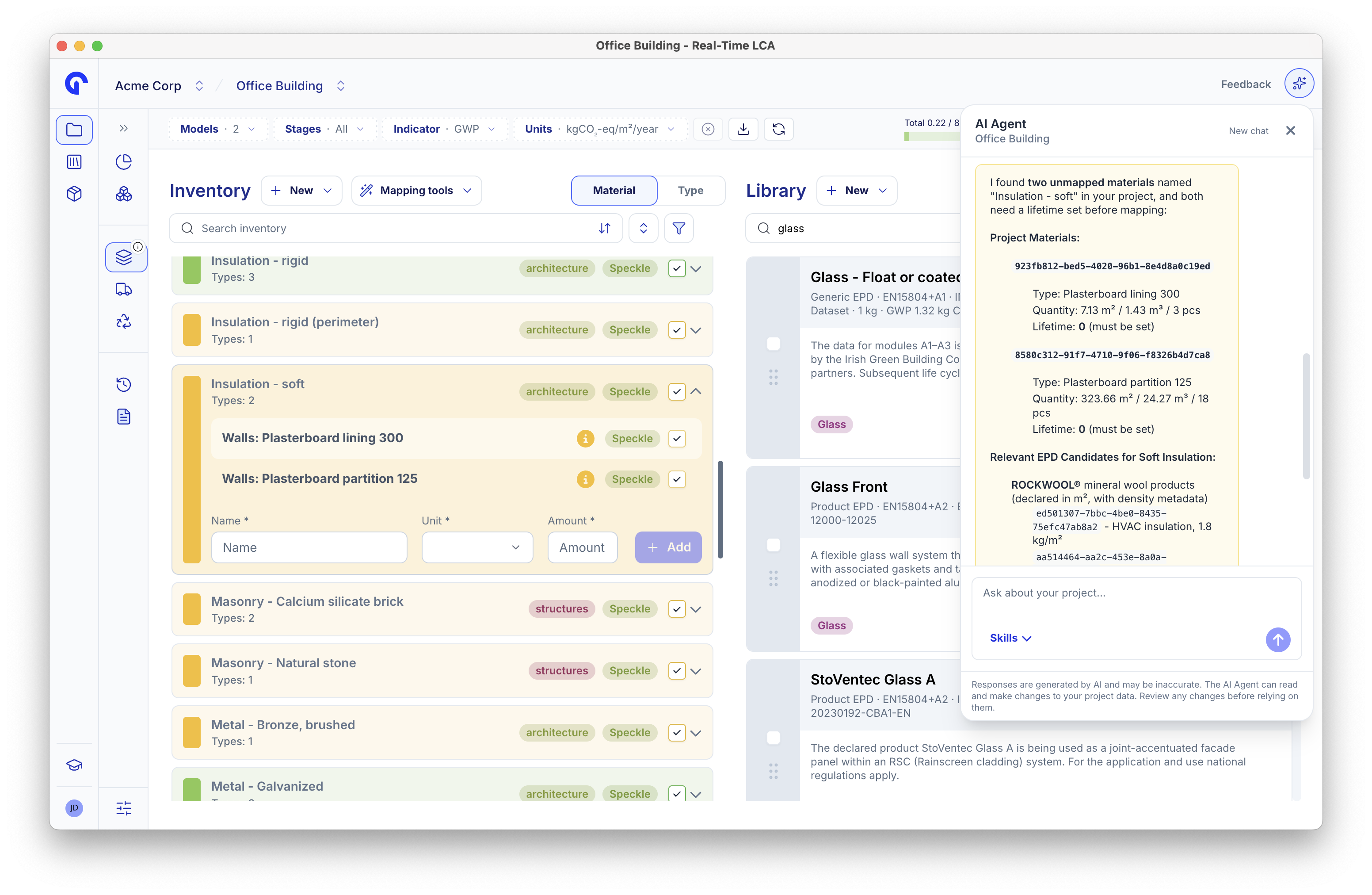Click the folder icon in left sidebar

click(74, 130)
